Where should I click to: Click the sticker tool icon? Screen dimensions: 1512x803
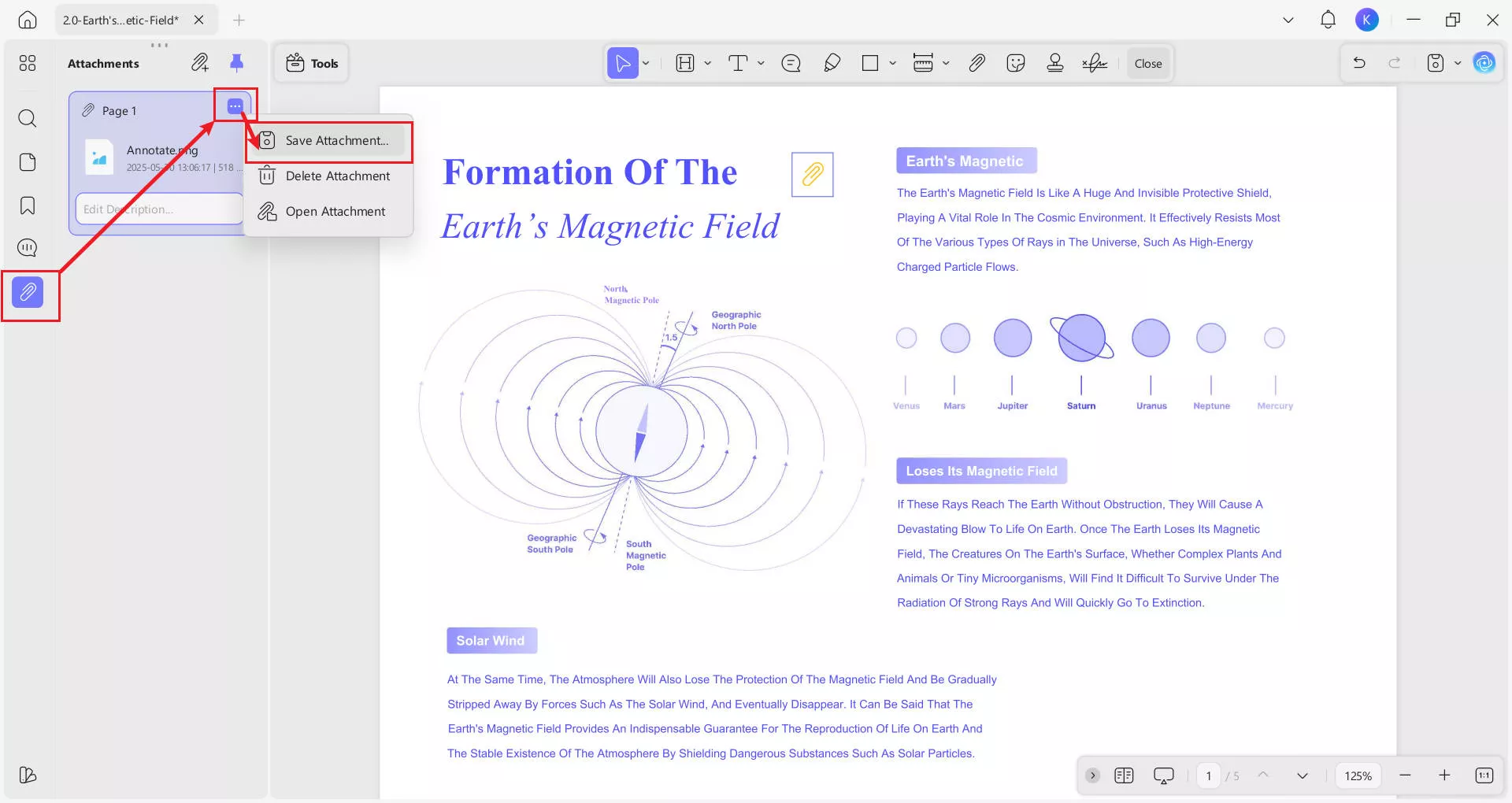coord(1016,63)
